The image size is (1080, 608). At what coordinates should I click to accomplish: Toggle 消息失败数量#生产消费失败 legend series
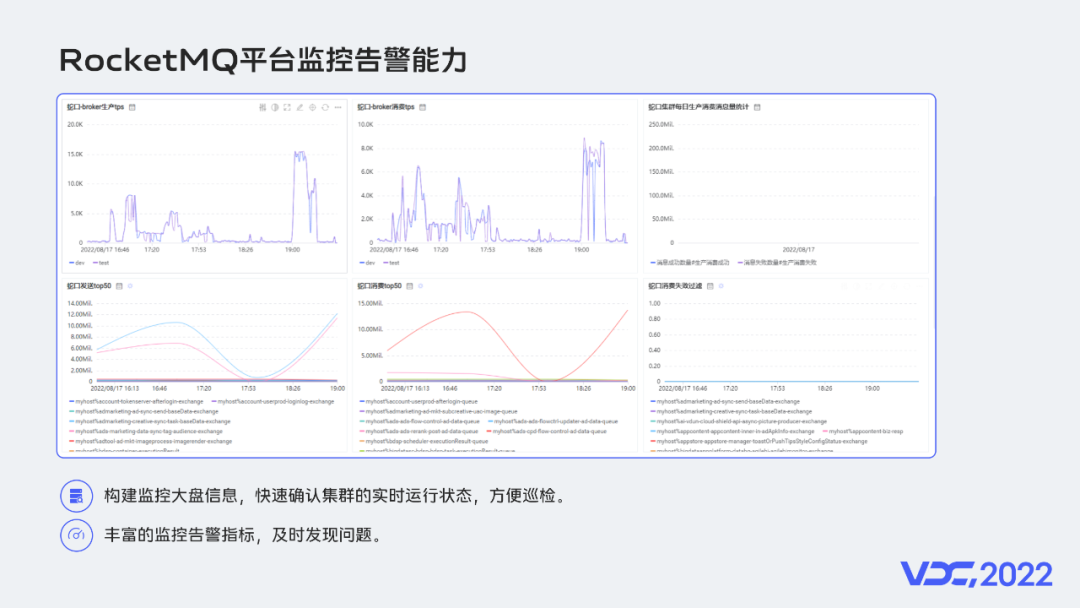click(777, 263)
